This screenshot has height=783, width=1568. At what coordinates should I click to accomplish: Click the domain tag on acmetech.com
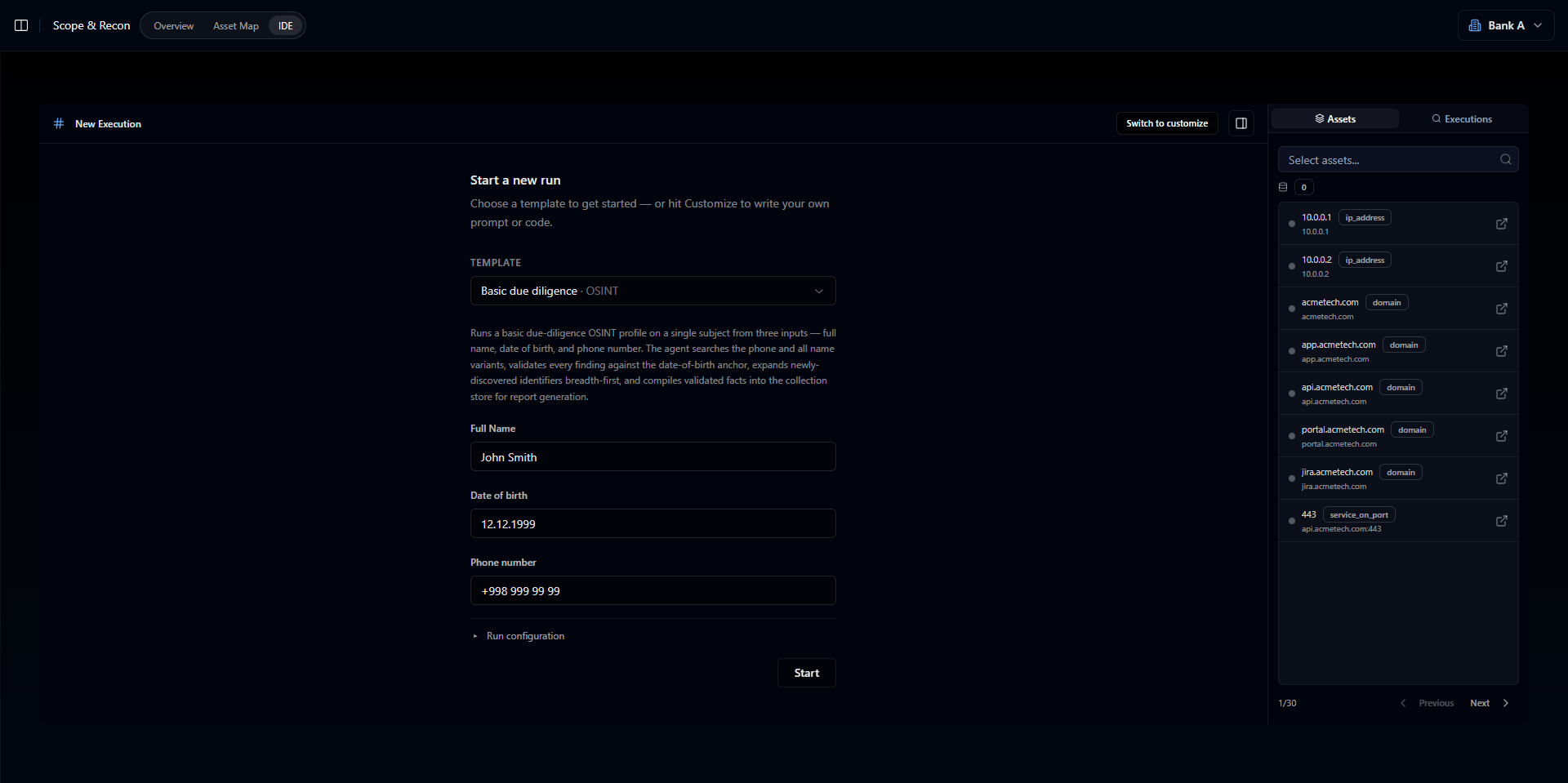(1387, 302)
